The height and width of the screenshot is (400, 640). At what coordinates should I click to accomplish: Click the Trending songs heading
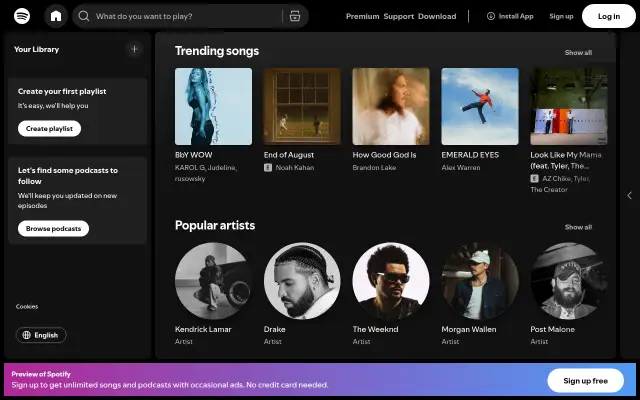point(217,51)
